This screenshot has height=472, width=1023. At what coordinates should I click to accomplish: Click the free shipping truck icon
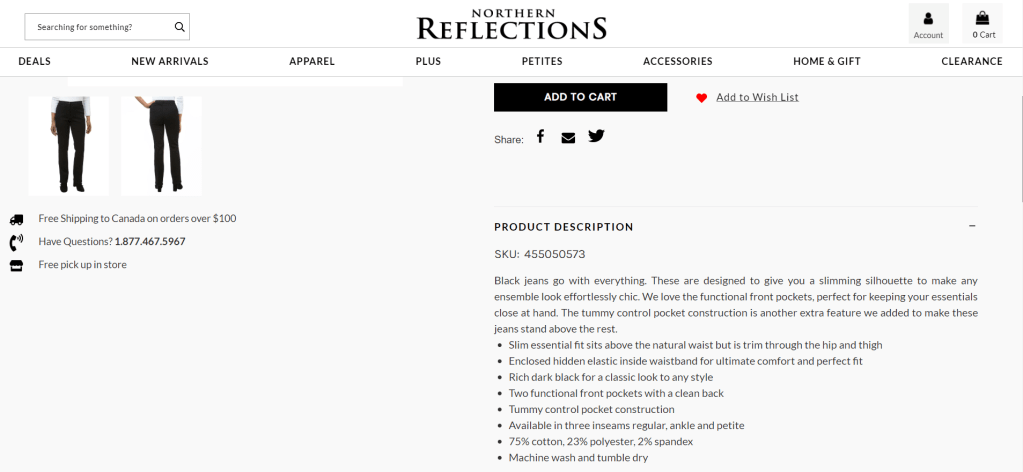coord(16,219)
